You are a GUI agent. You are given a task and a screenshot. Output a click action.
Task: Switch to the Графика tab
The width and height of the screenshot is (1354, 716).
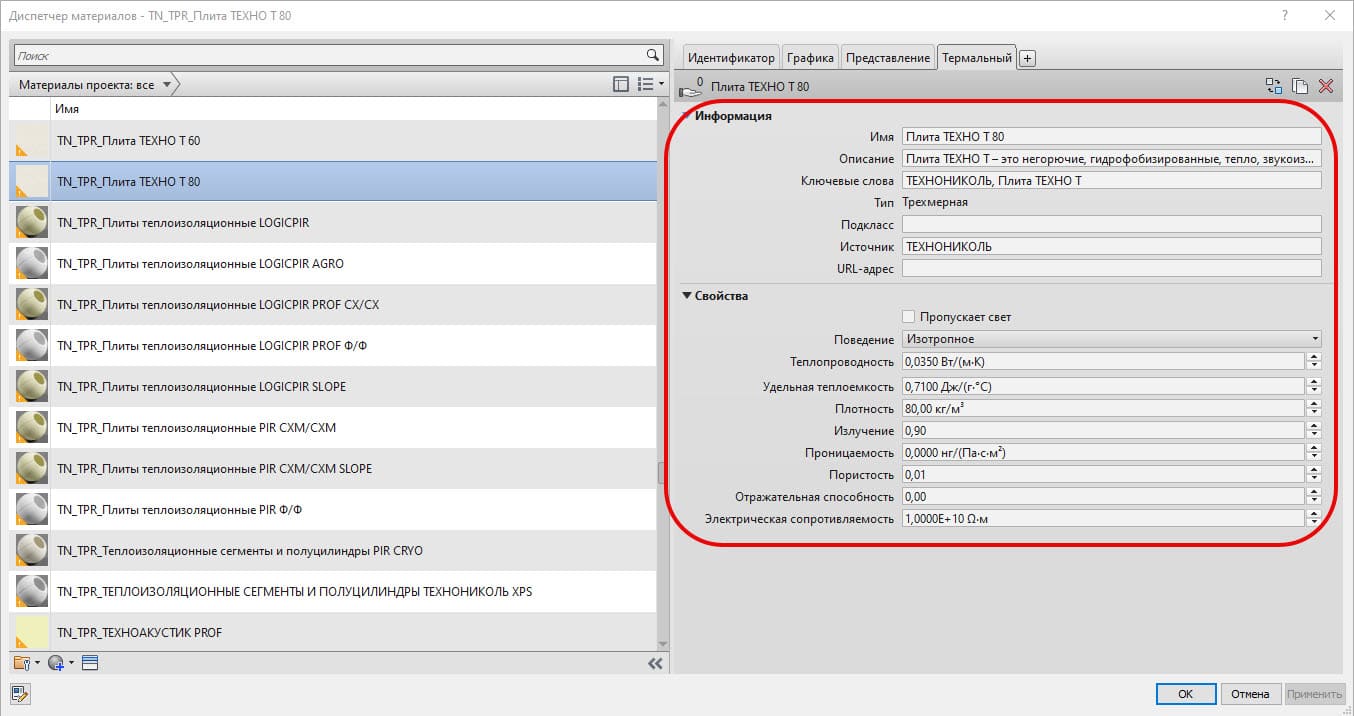click(810, 57)
